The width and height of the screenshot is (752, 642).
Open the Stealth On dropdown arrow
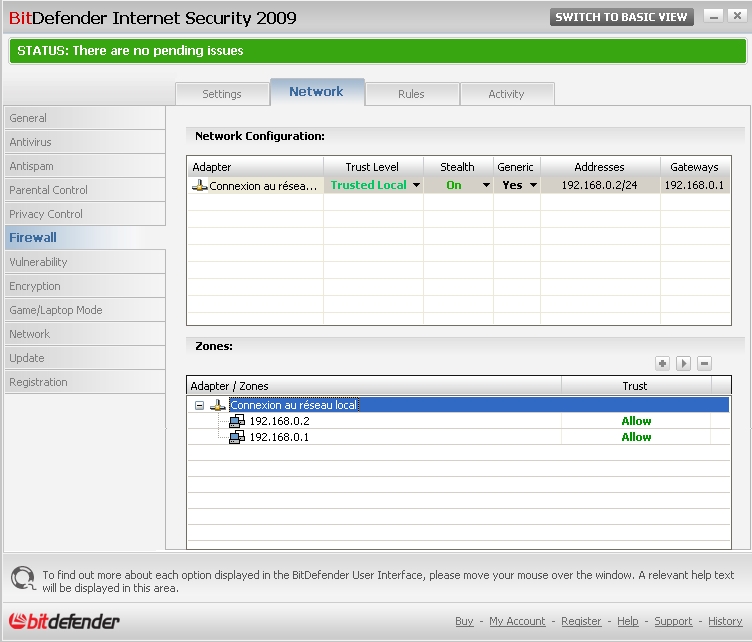(486, 185)
